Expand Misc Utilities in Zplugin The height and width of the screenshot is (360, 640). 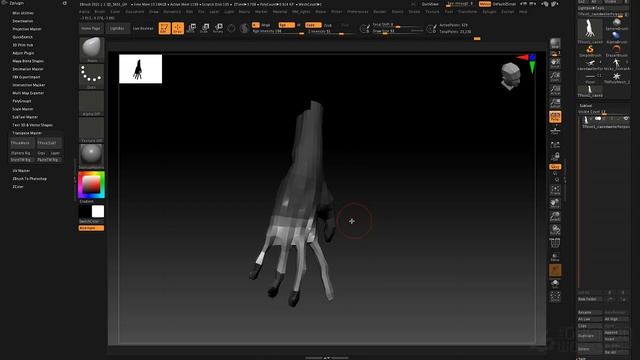click(23, 13)
